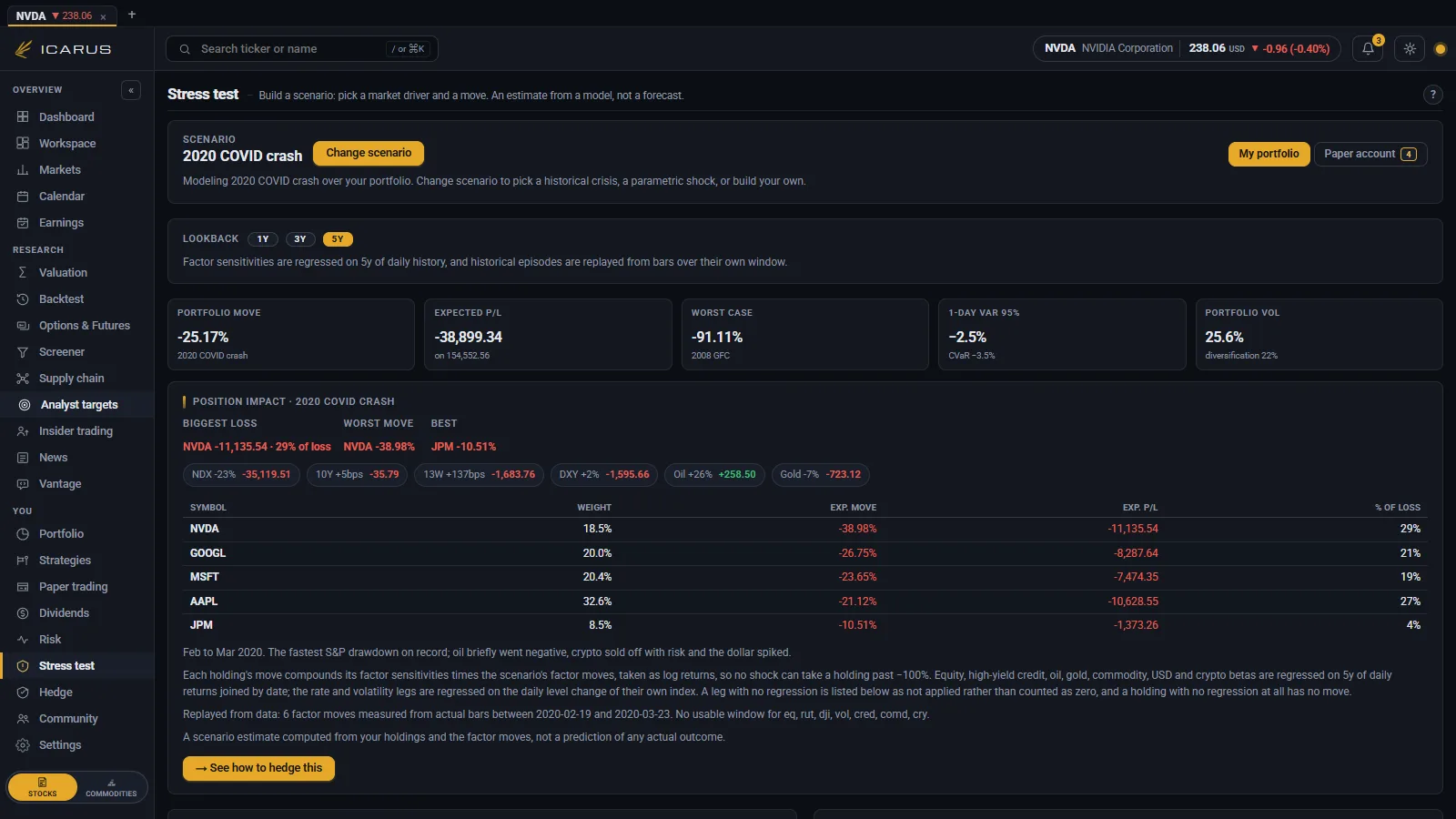Collapse the sidebar with the chevron
Viewport: 1456px width, 819px height.
(131, 90)
